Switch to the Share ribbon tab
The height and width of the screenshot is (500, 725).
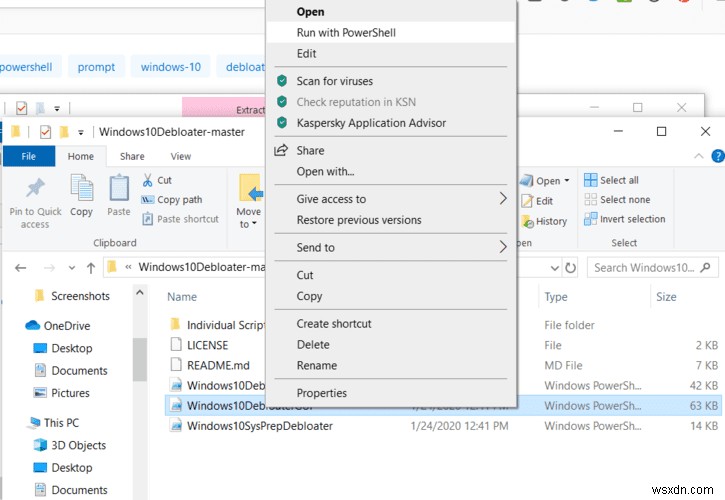point(132,156)
